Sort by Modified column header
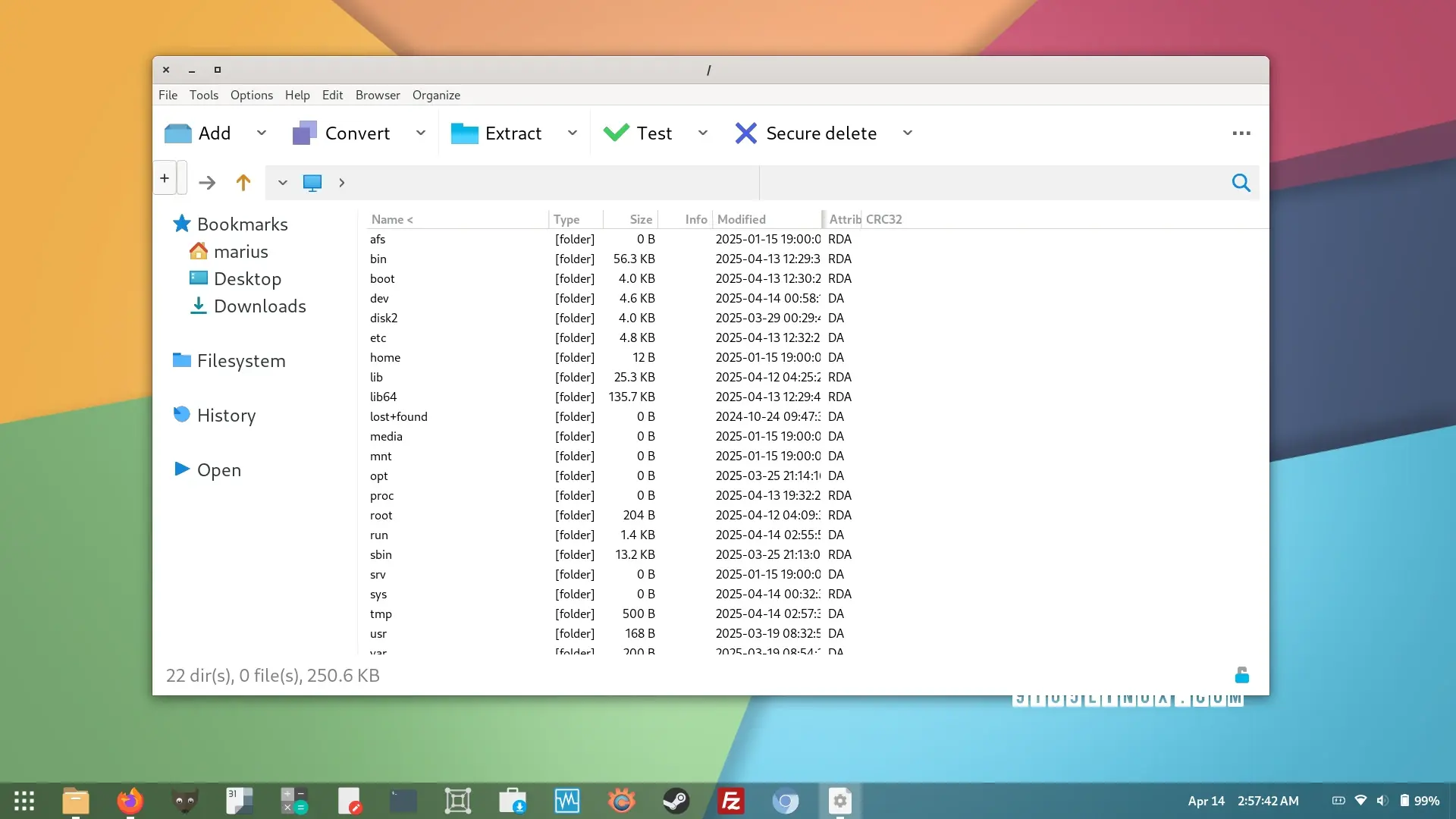 (741, 219)
